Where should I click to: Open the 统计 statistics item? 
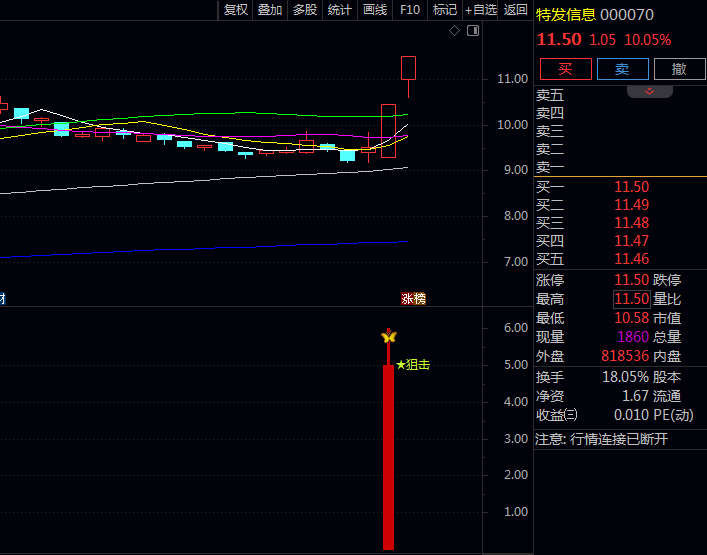click(x=340, y=10)
